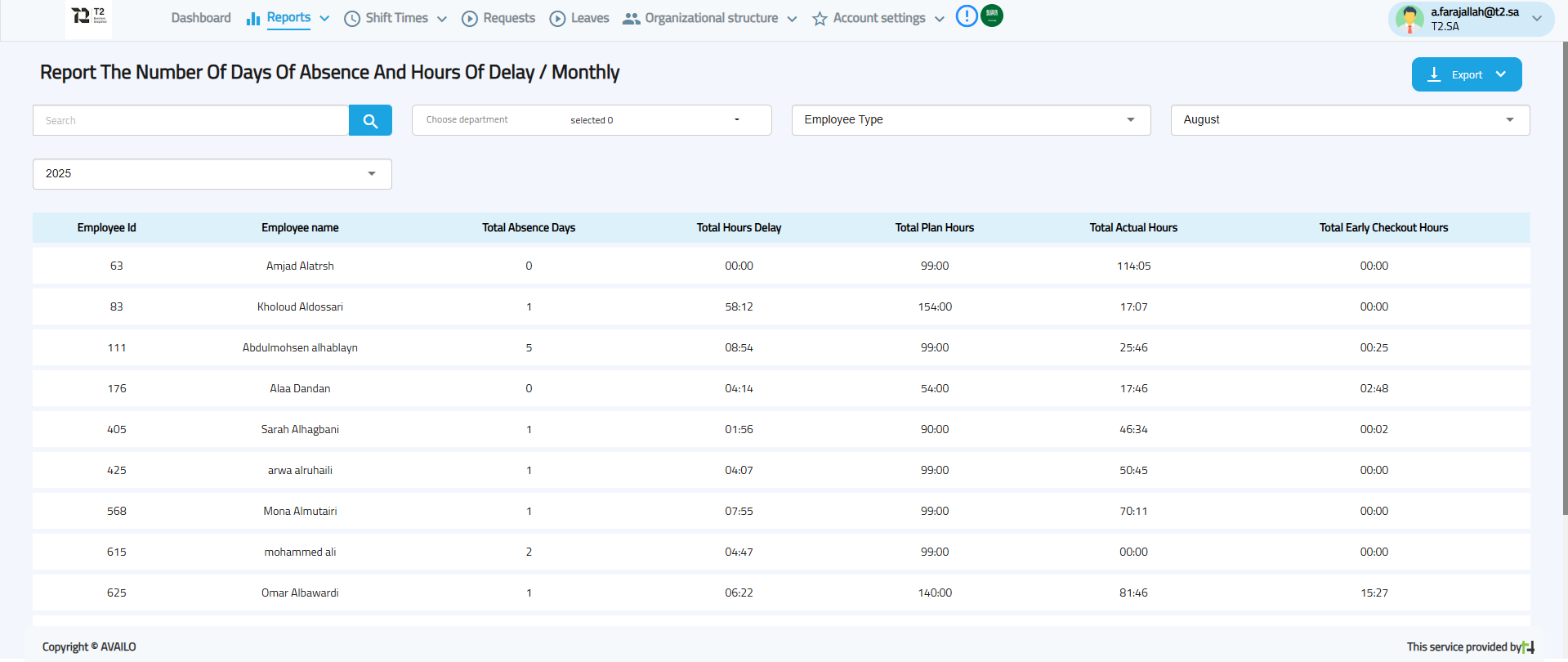The width and height of the screenshot is (1568, 662).
Task: Open the Leaves menu item
Action: coord(590,18)
